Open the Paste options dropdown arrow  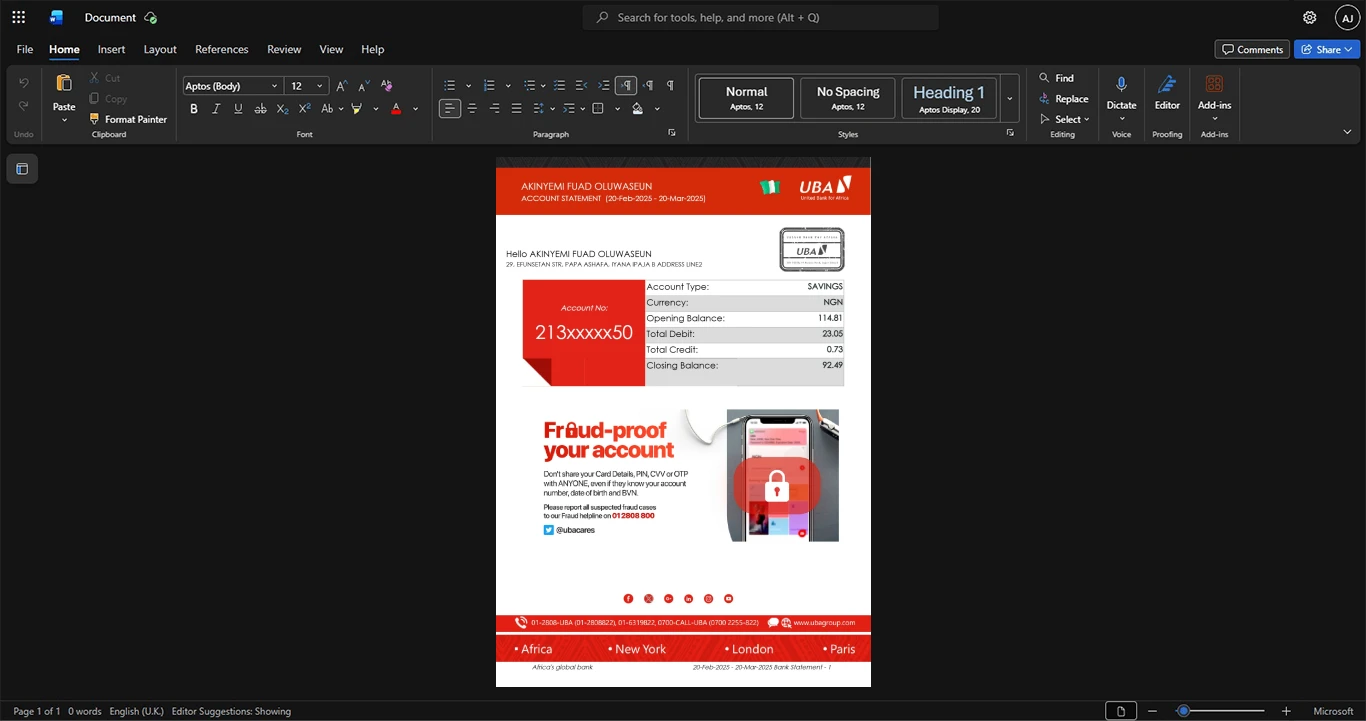coord(64,120)
